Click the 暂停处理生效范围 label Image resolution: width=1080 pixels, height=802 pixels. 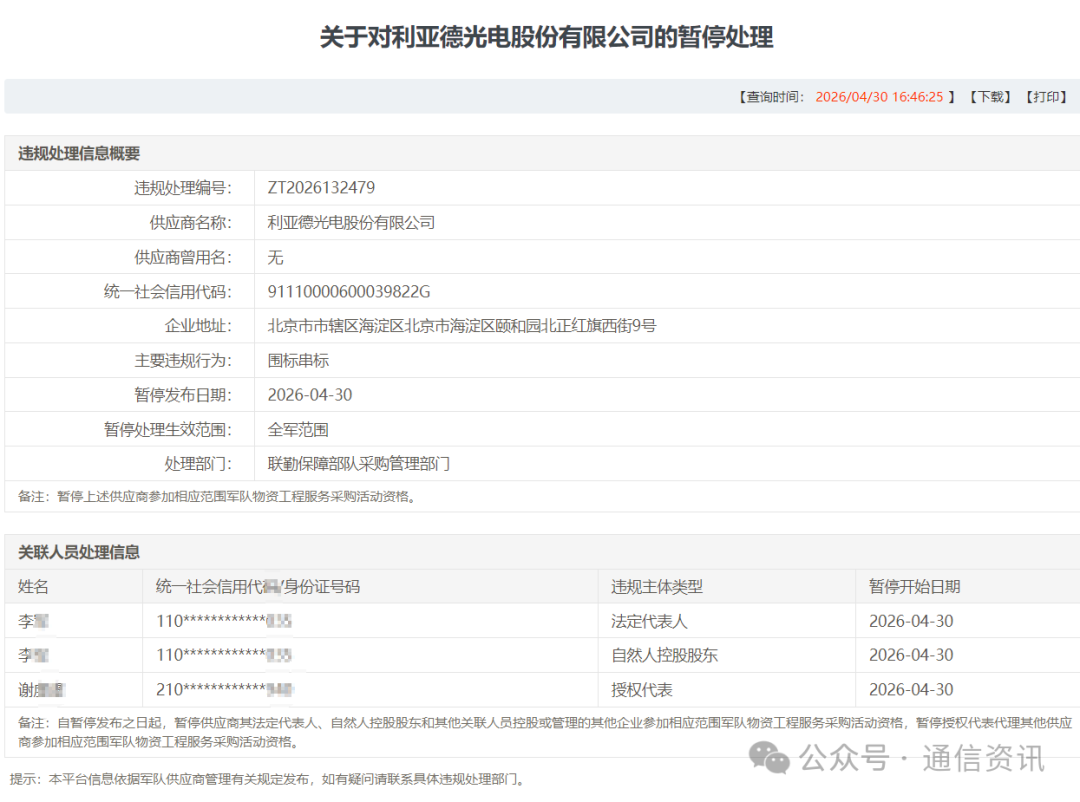pyautogui.click(x=168, y=430)
